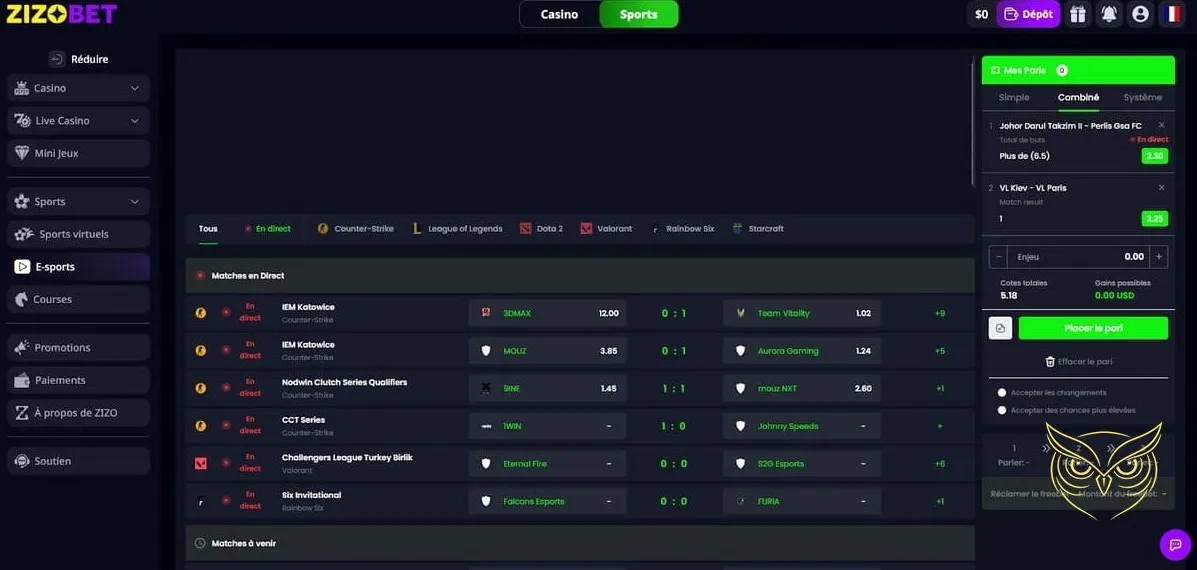The width and height of the screenshot is (1197, 570).
Task: Click the French flag language selector
Action: click(x=1172, y=14)
